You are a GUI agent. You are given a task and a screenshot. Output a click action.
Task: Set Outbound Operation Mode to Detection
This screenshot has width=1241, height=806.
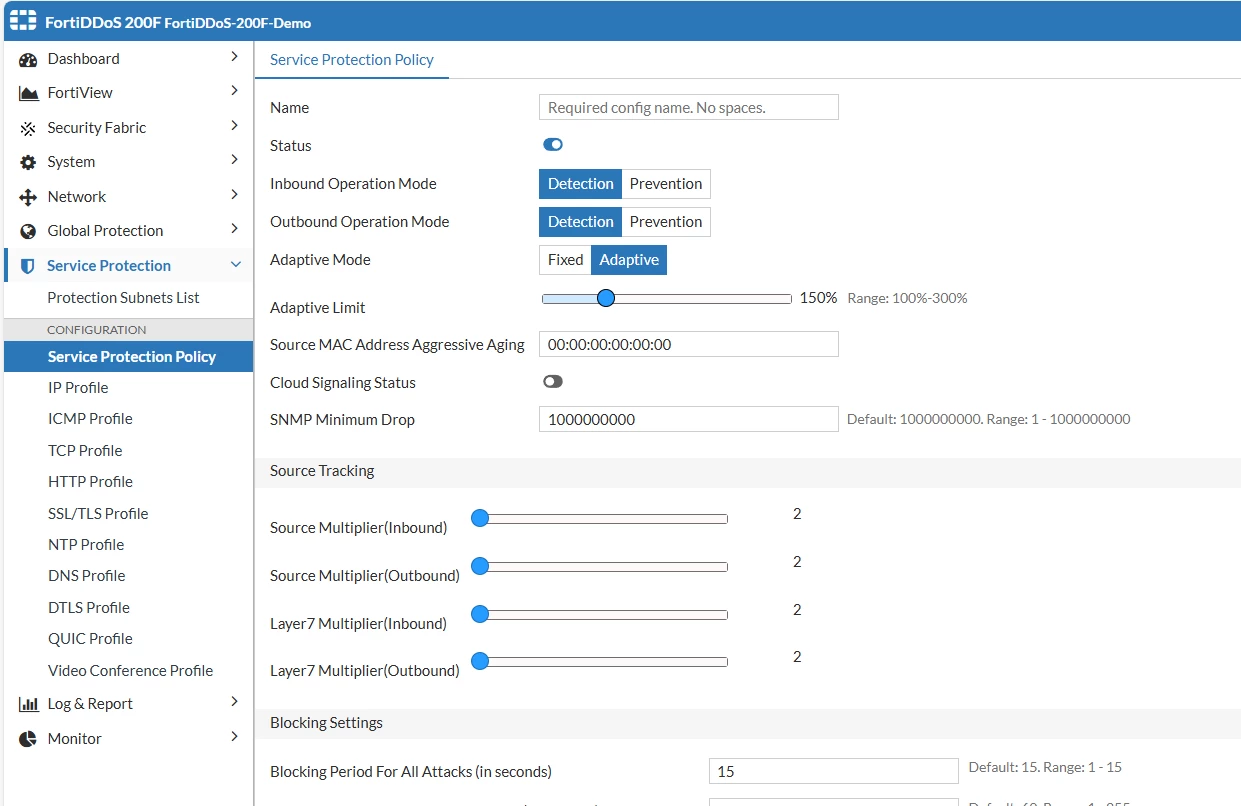tap(580, 222)
